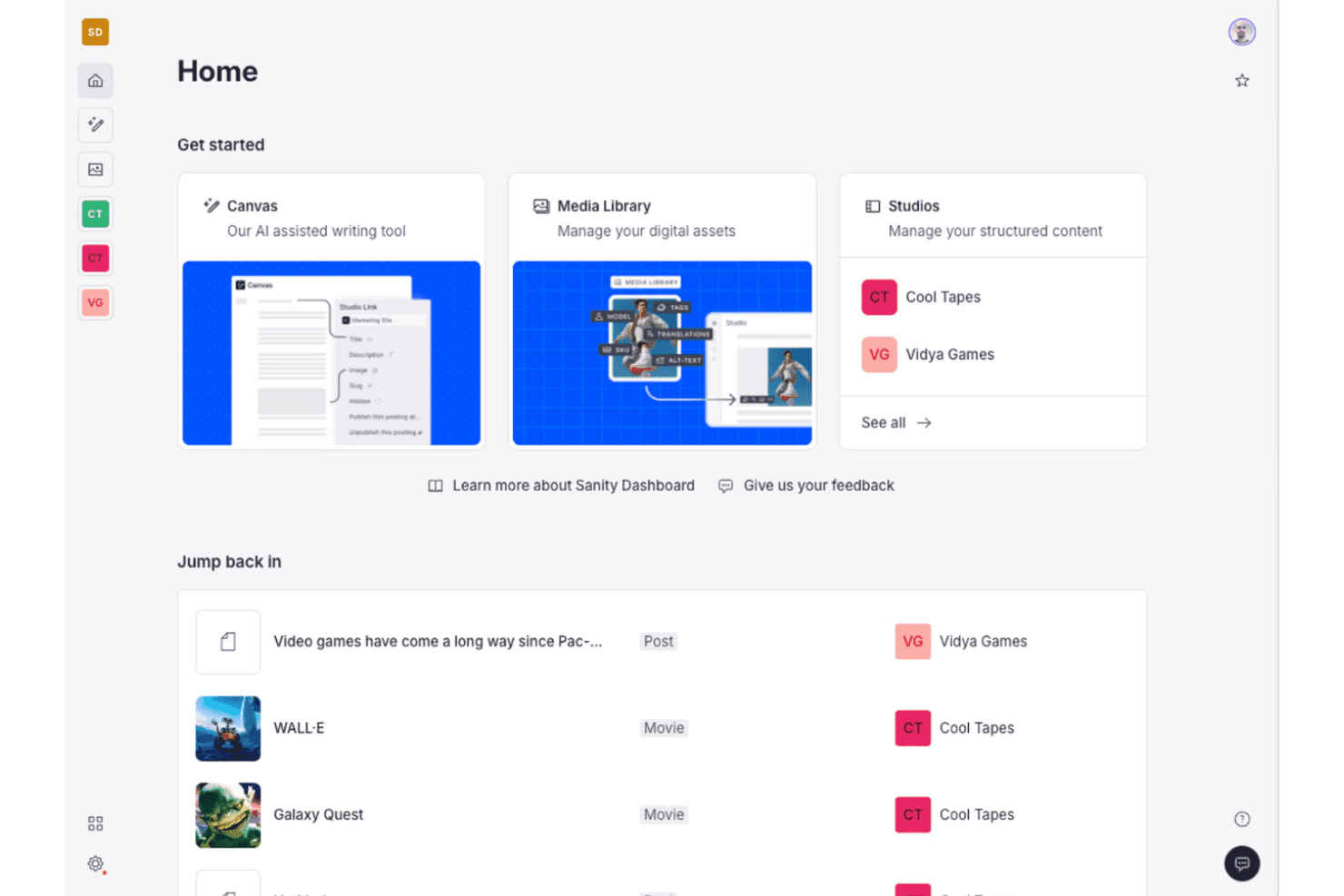Click the star favorite icon

(1241, 81)
